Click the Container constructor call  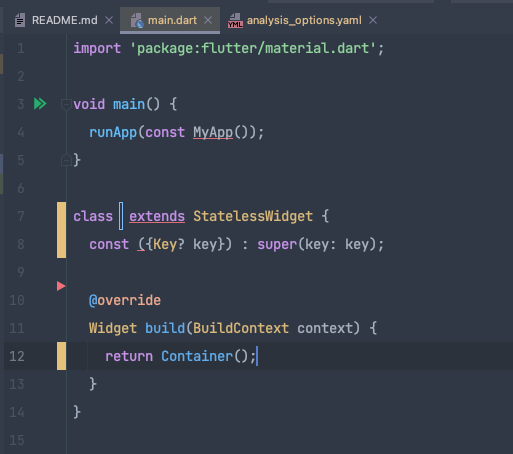[x=197, y=356]
